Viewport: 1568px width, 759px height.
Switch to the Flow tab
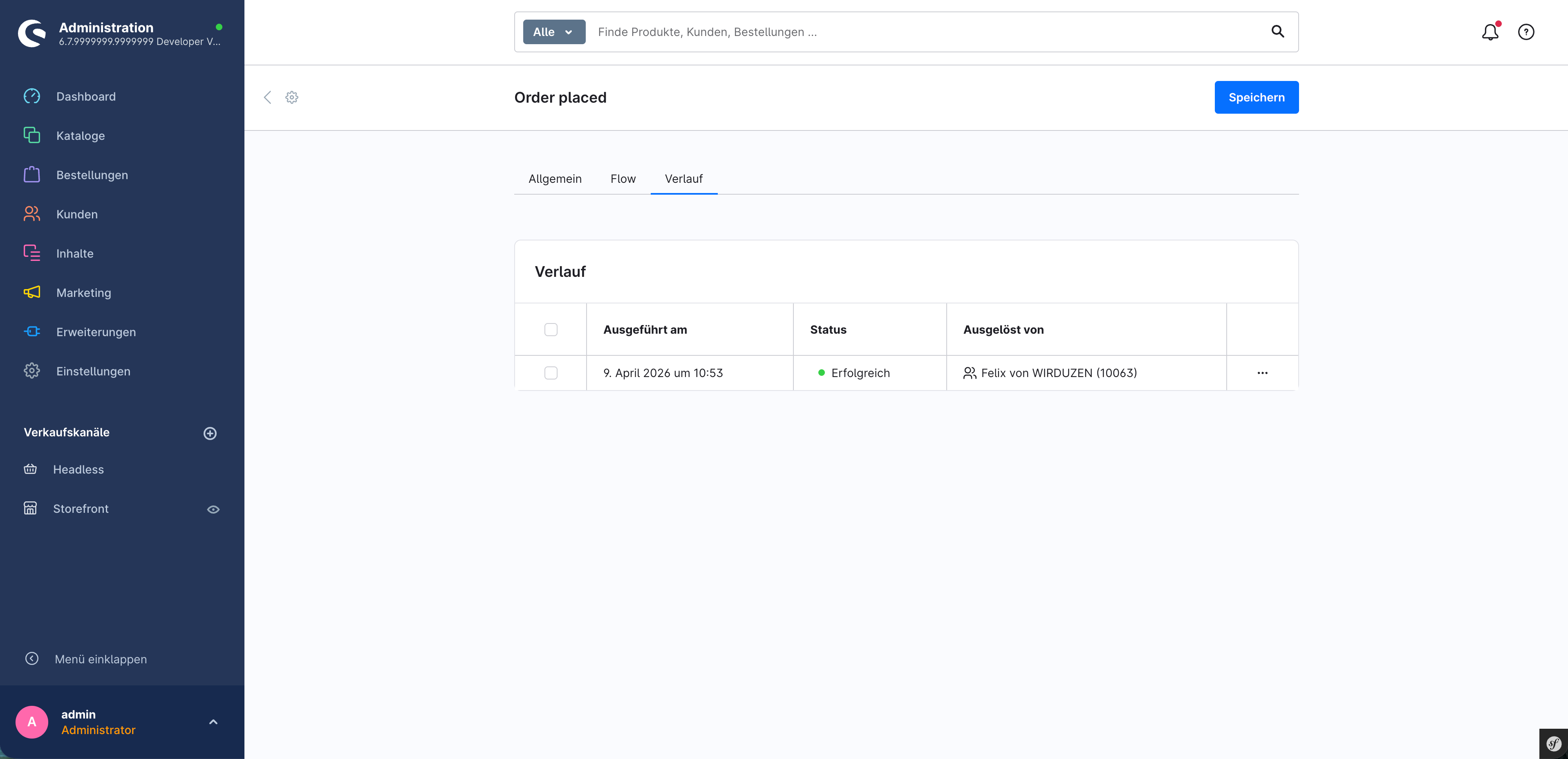coord(623,178)
